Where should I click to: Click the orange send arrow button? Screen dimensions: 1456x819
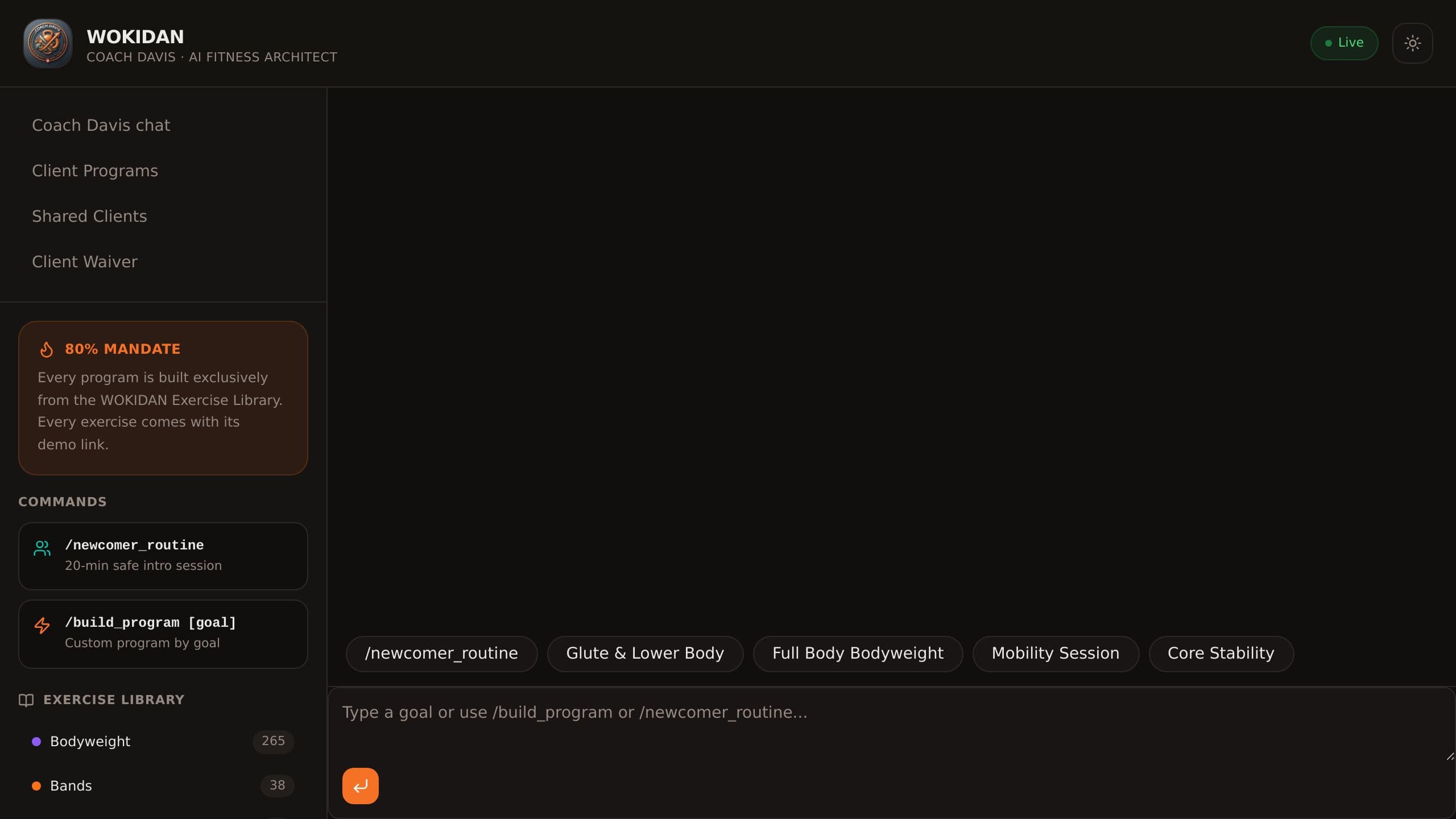coord(360,786)
